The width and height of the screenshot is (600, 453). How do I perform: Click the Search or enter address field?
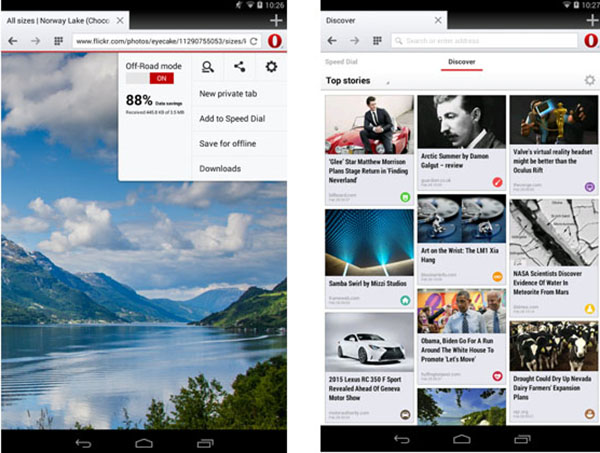(x=484, y=41)
